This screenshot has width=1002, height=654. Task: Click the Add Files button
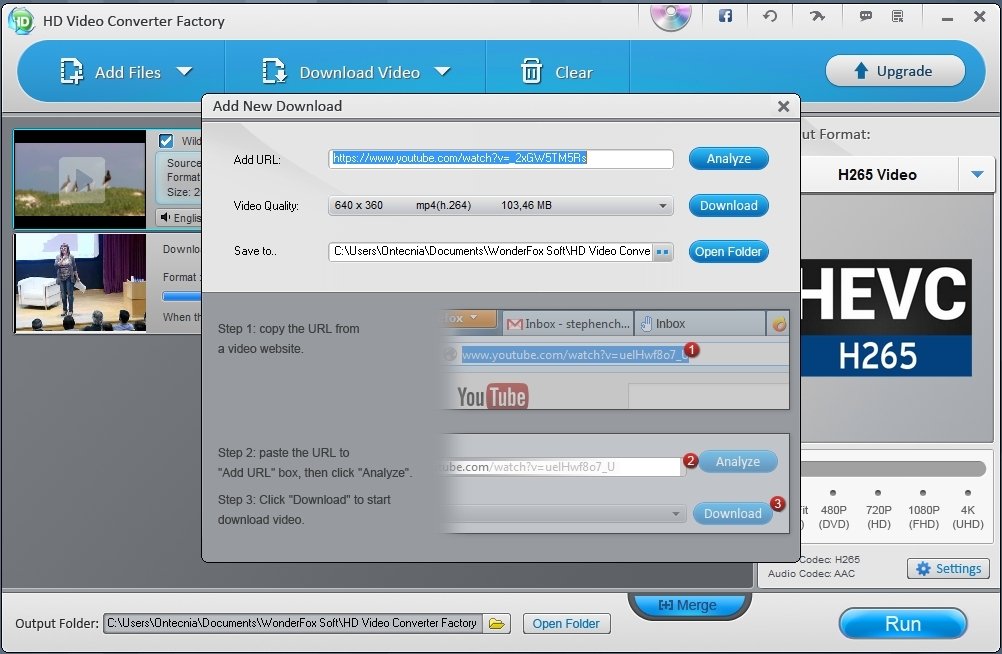tap(111, 72)
